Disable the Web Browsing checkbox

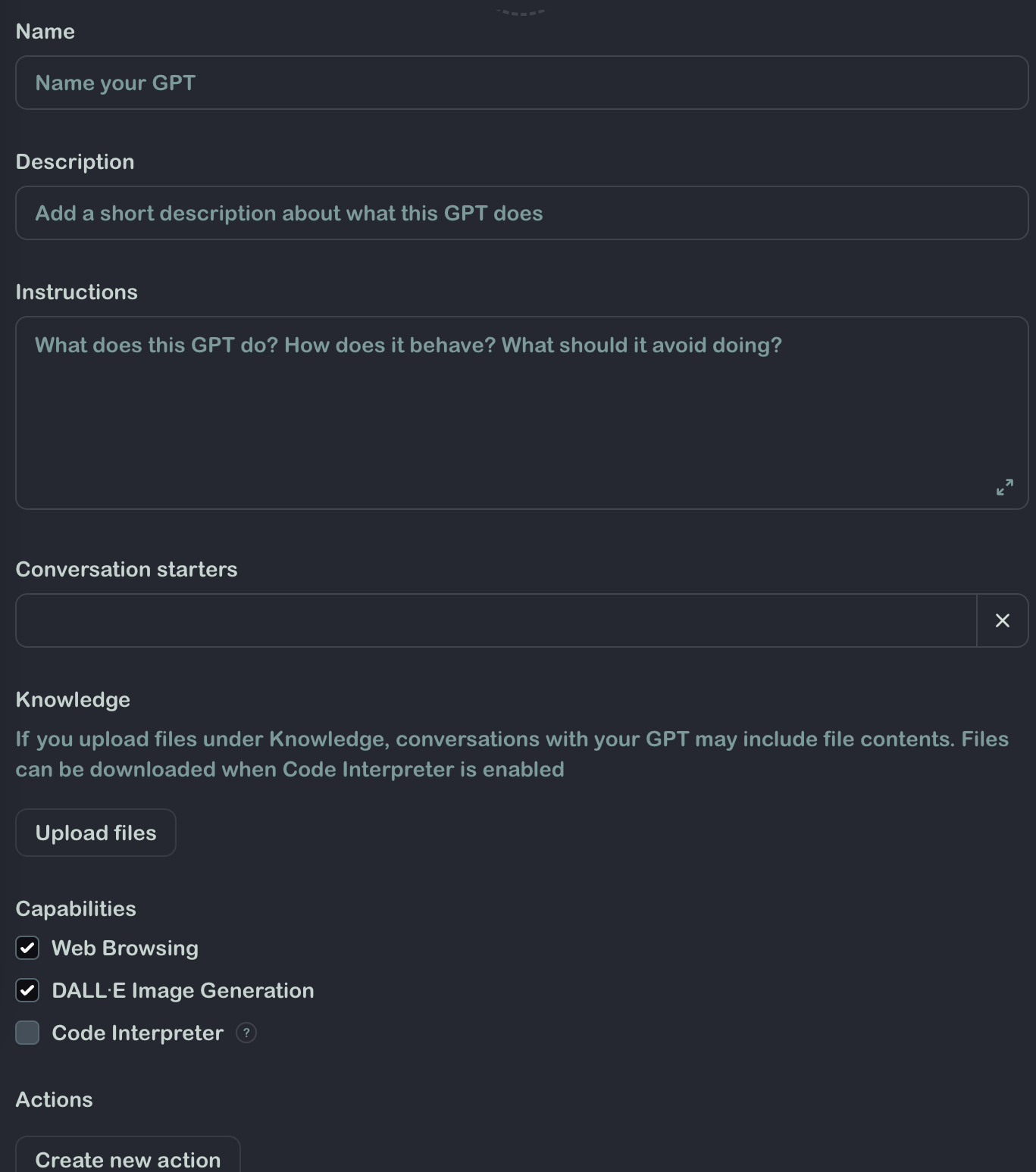pos(28,948)
